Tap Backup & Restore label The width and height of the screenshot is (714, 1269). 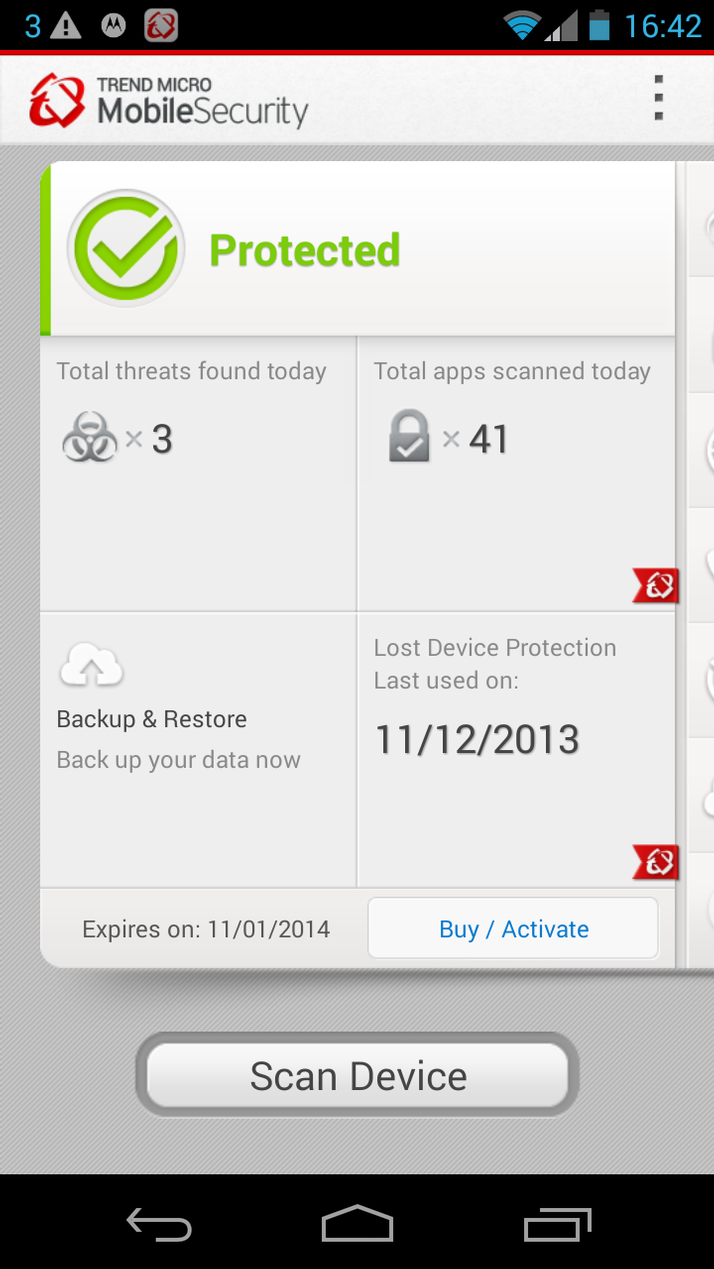pos(152,719)
